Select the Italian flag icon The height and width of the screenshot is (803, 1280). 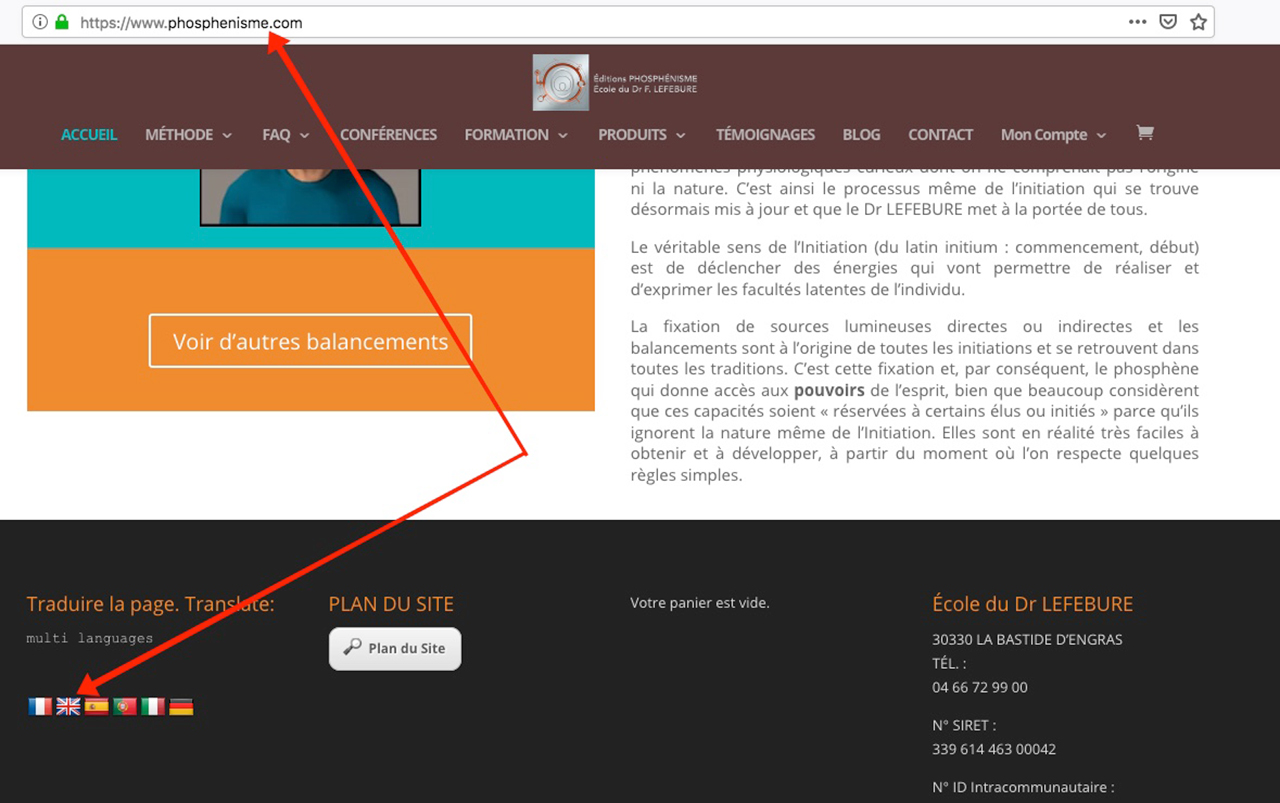[153, 707]
